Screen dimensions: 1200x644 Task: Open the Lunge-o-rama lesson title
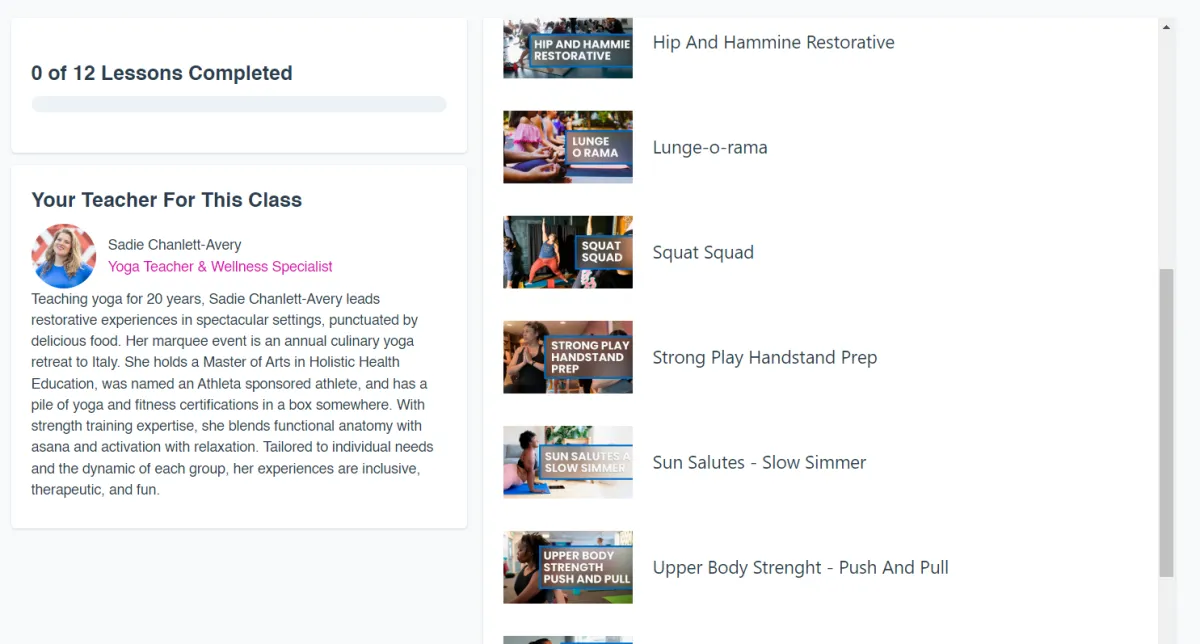[710, 147]
